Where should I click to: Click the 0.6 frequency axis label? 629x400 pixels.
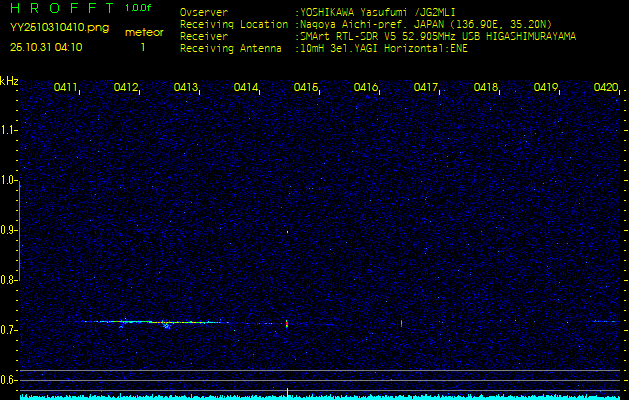tap(9, 380)
